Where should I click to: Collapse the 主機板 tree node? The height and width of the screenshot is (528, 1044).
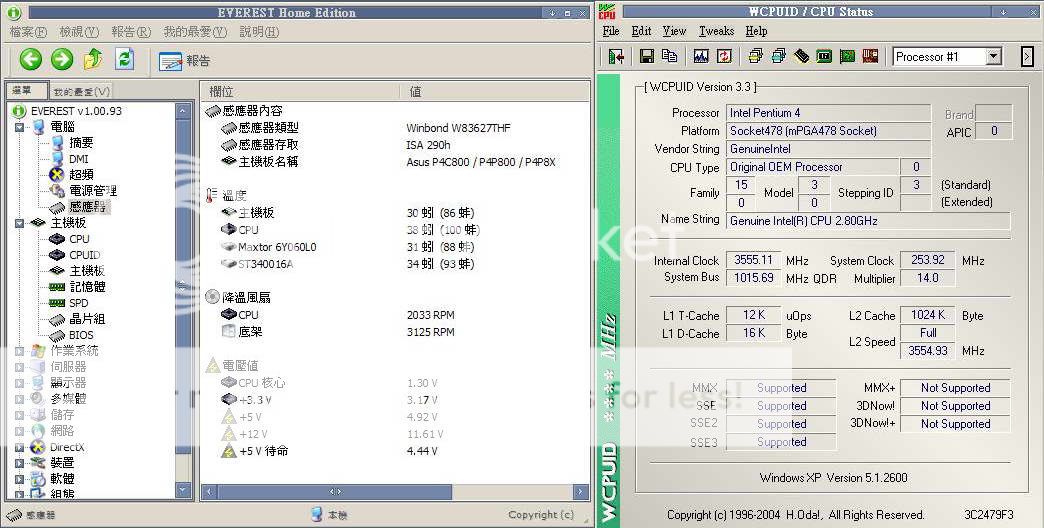(20, 223)
